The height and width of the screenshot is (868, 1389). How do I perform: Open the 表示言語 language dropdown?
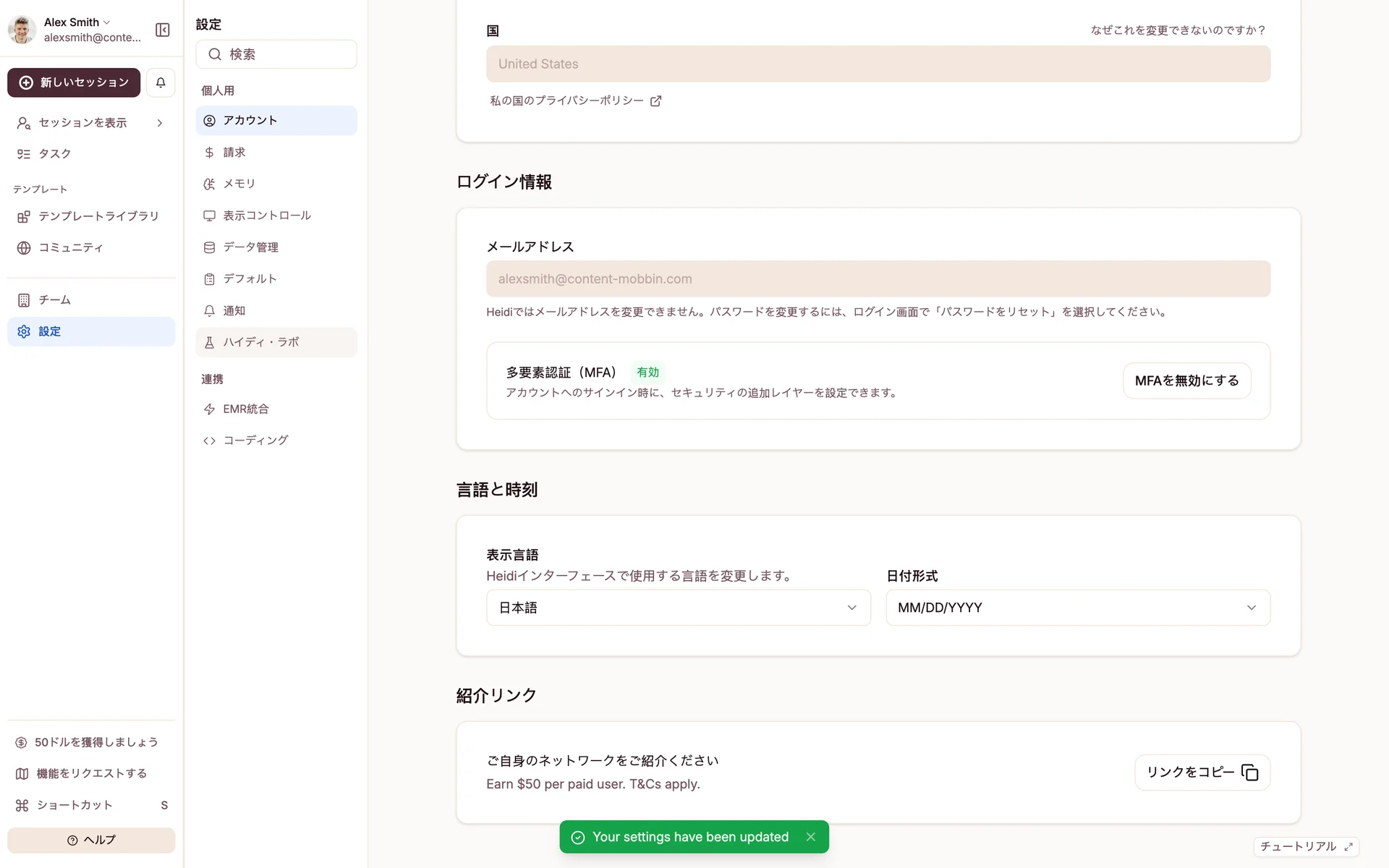coord(678,608)
